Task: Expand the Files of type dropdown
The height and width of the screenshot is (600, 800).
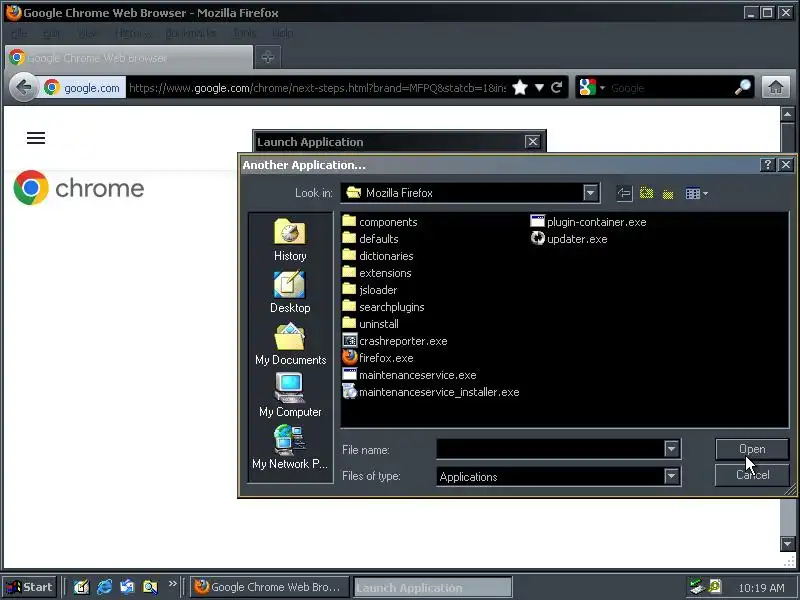Action: pos(671,476)
